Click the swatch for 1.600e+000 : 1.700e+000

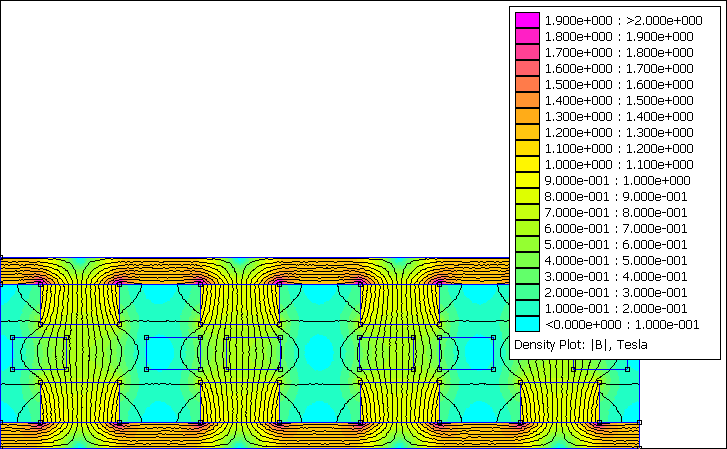(x=527, y=68)
